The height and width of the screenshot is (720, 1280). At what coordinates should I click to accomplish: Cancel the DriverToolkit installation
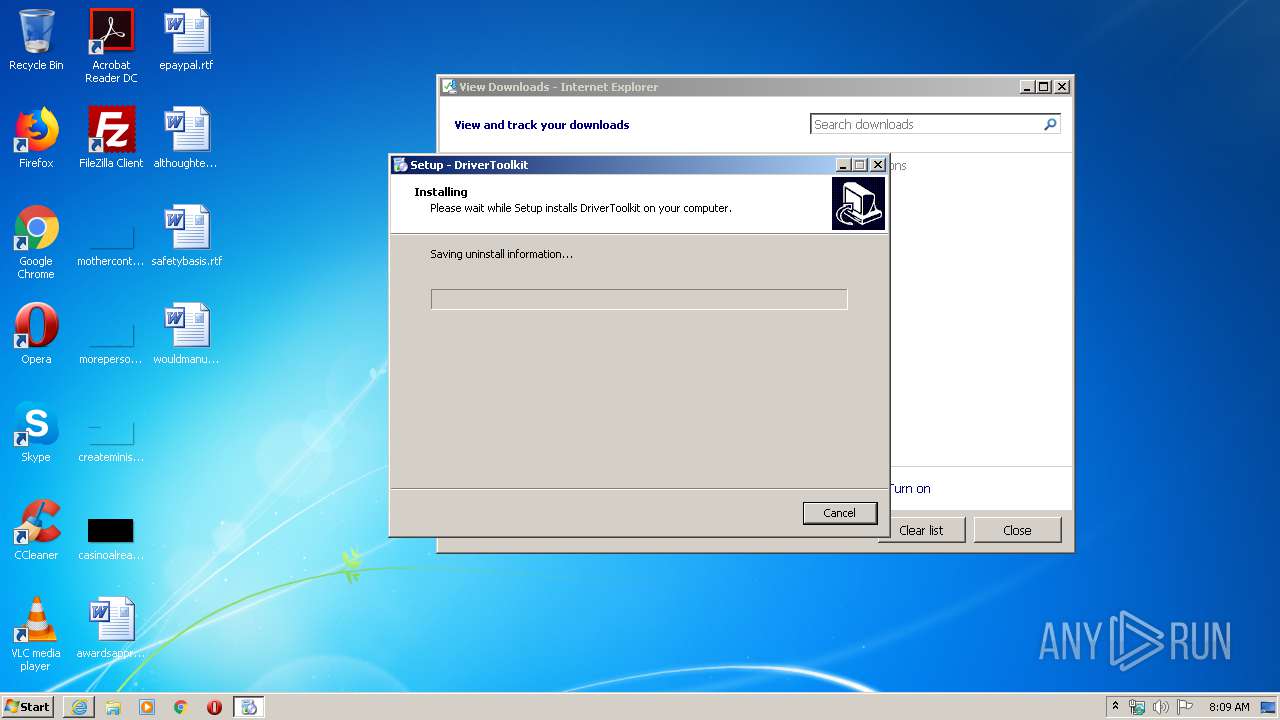[840, 513]
